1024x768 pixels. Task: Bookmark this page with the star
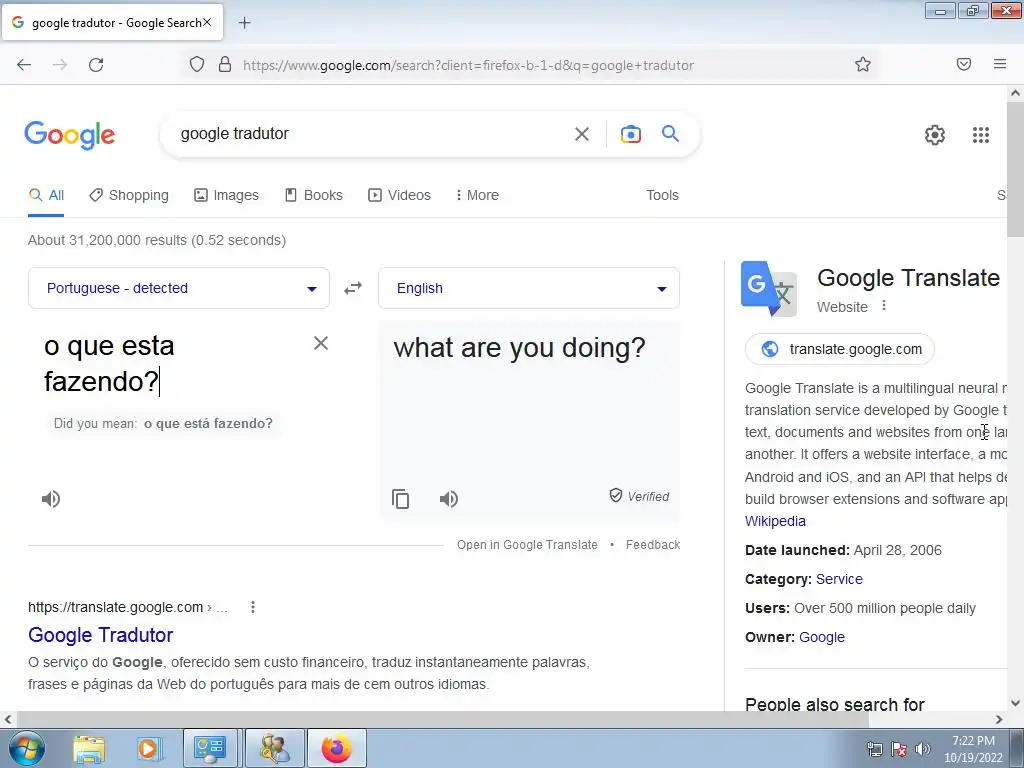pyautogui.click(x=863, y=65)
